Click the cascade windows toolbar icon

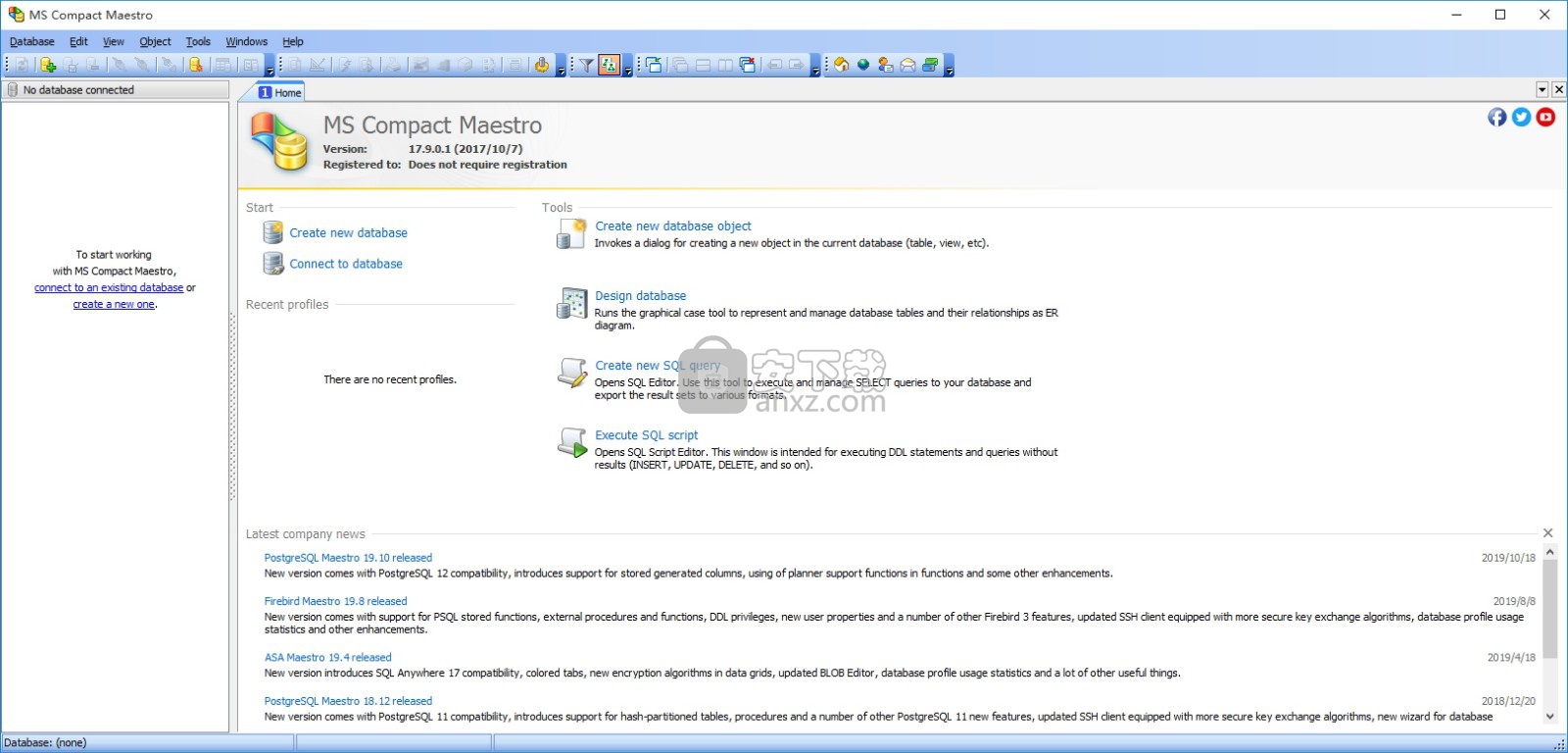click(x=680, y=65)
